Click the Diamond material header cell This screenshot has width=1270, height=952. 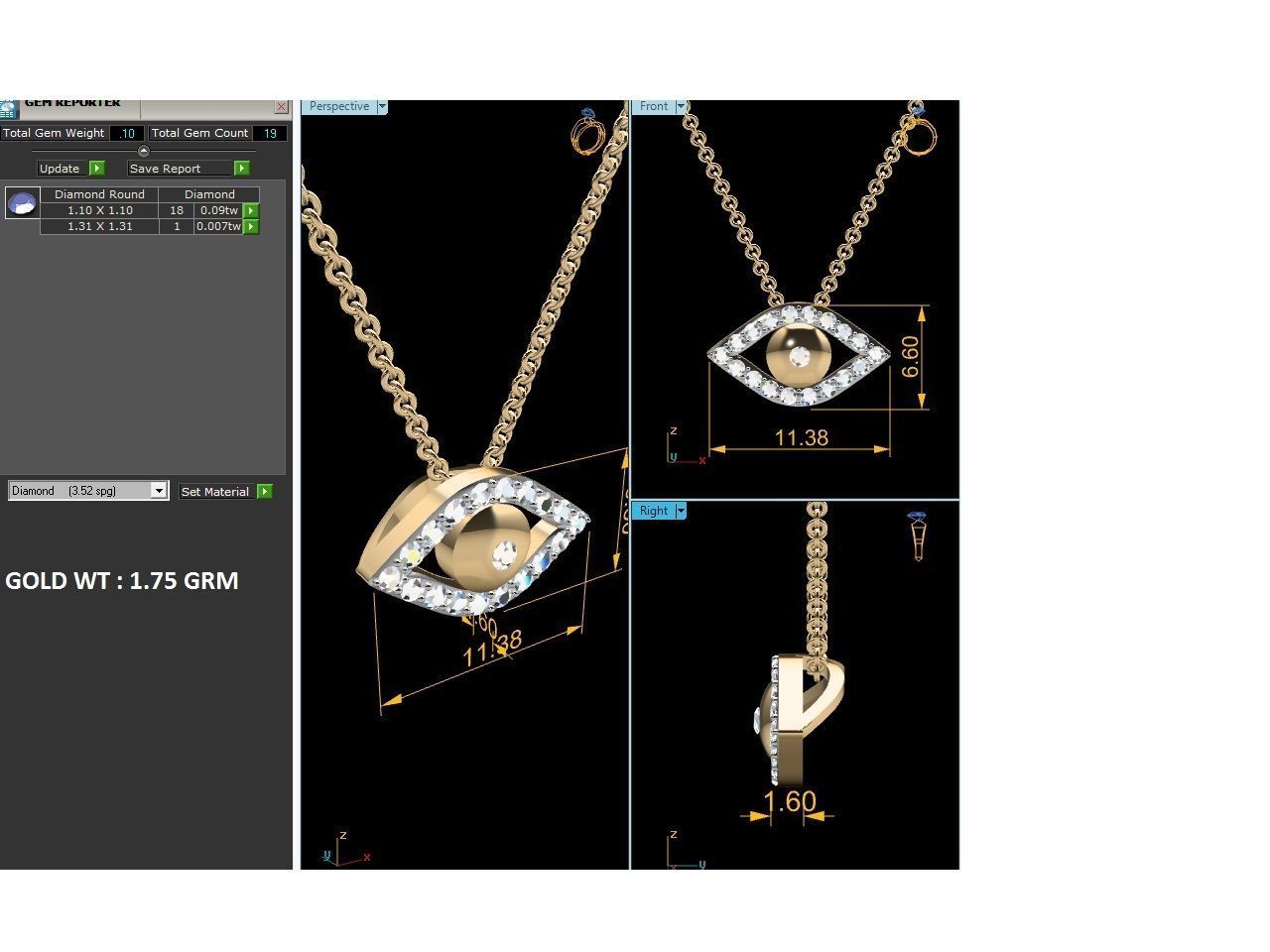click(x=209, y=194)
